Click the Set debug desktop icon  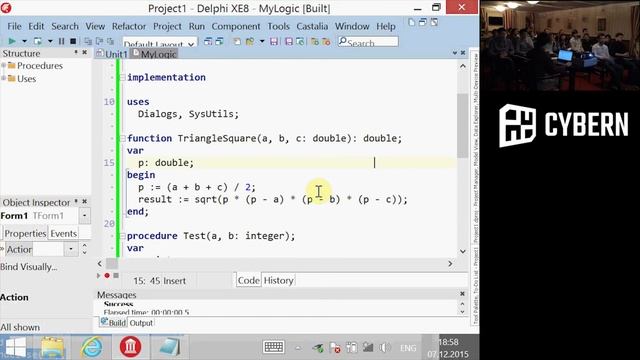point(219,41)
